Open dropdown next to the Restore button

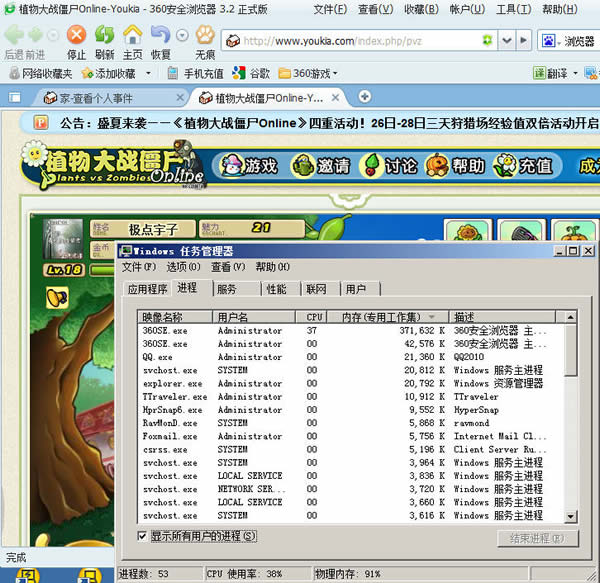183,36
